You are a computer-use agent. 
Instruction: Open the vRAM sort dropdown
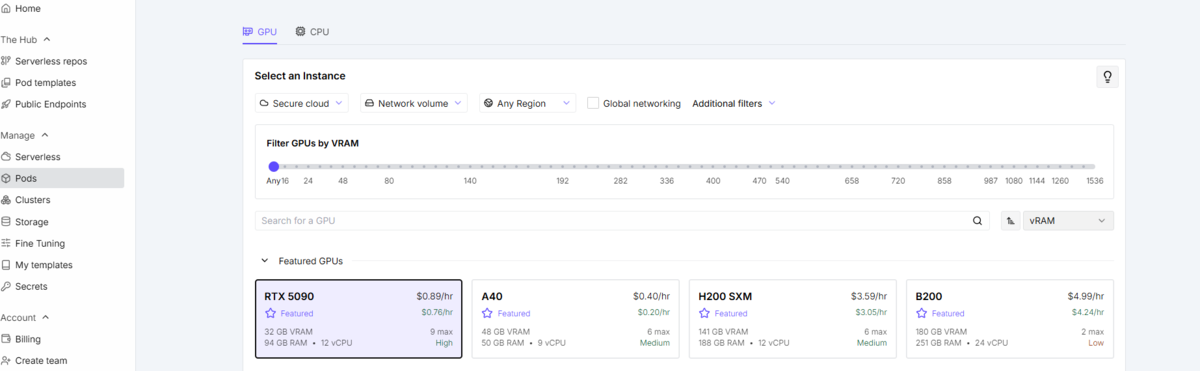point(1068,221)
